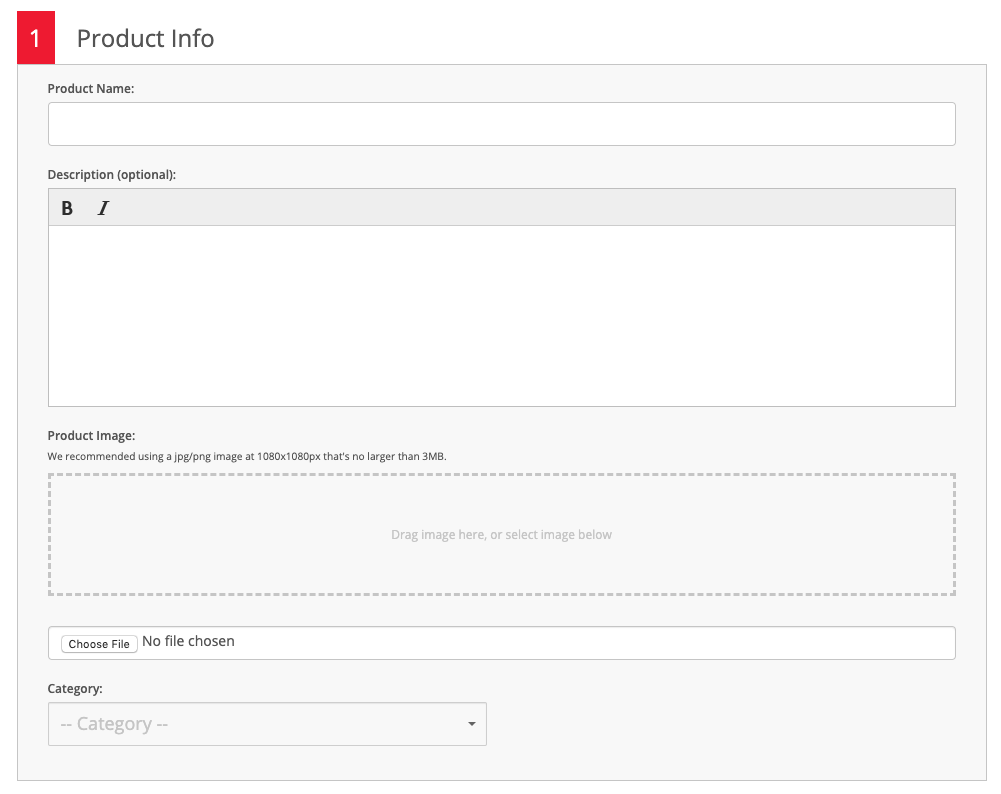
Task: Open the Category dropdown
Action: pyautogui.click(x=267, y=724)
